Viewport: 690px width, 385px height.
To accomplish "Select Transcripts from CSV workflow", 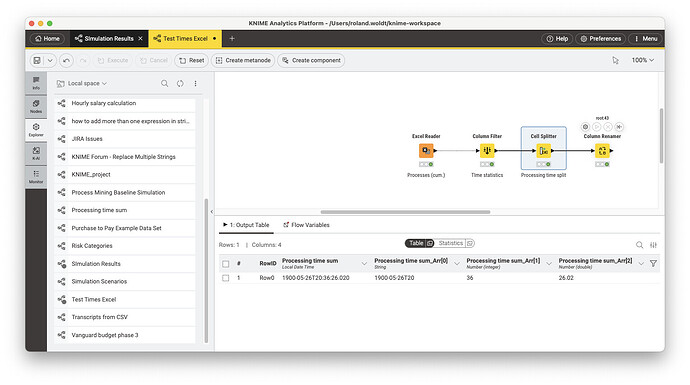I will tap(125, 317).
